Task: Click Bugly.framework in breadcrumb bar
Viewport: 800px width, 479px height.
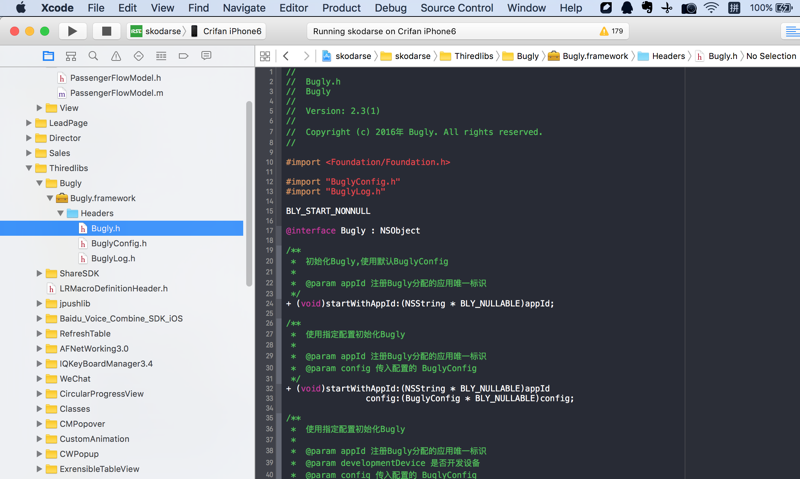Action: click(x=588, y=56)
